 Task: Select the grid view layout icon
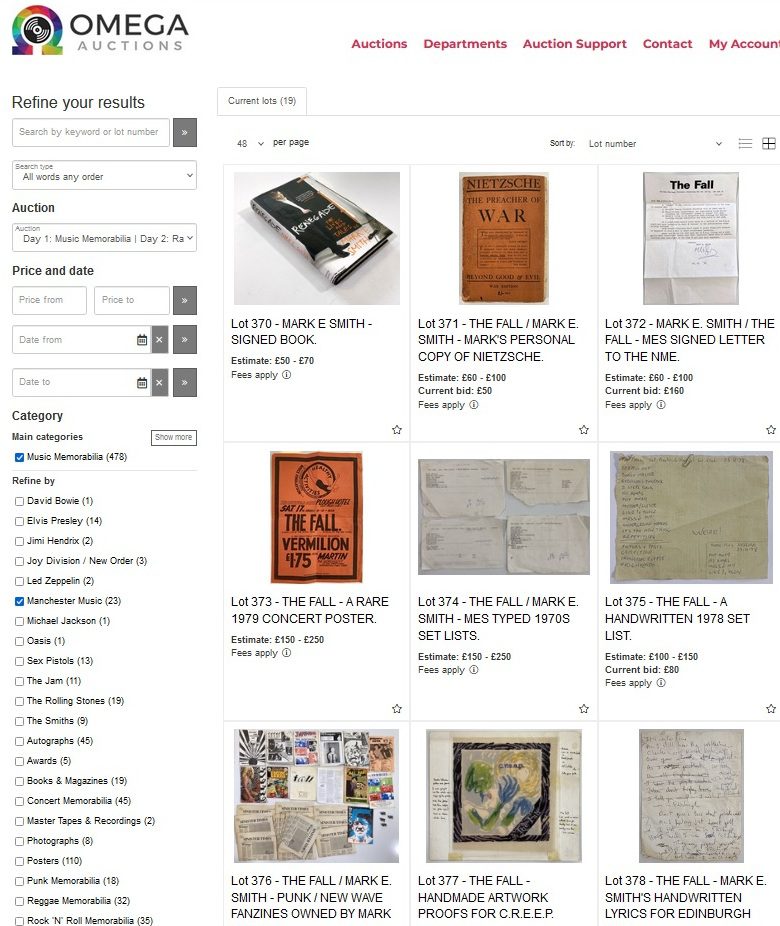click(769, 144)
